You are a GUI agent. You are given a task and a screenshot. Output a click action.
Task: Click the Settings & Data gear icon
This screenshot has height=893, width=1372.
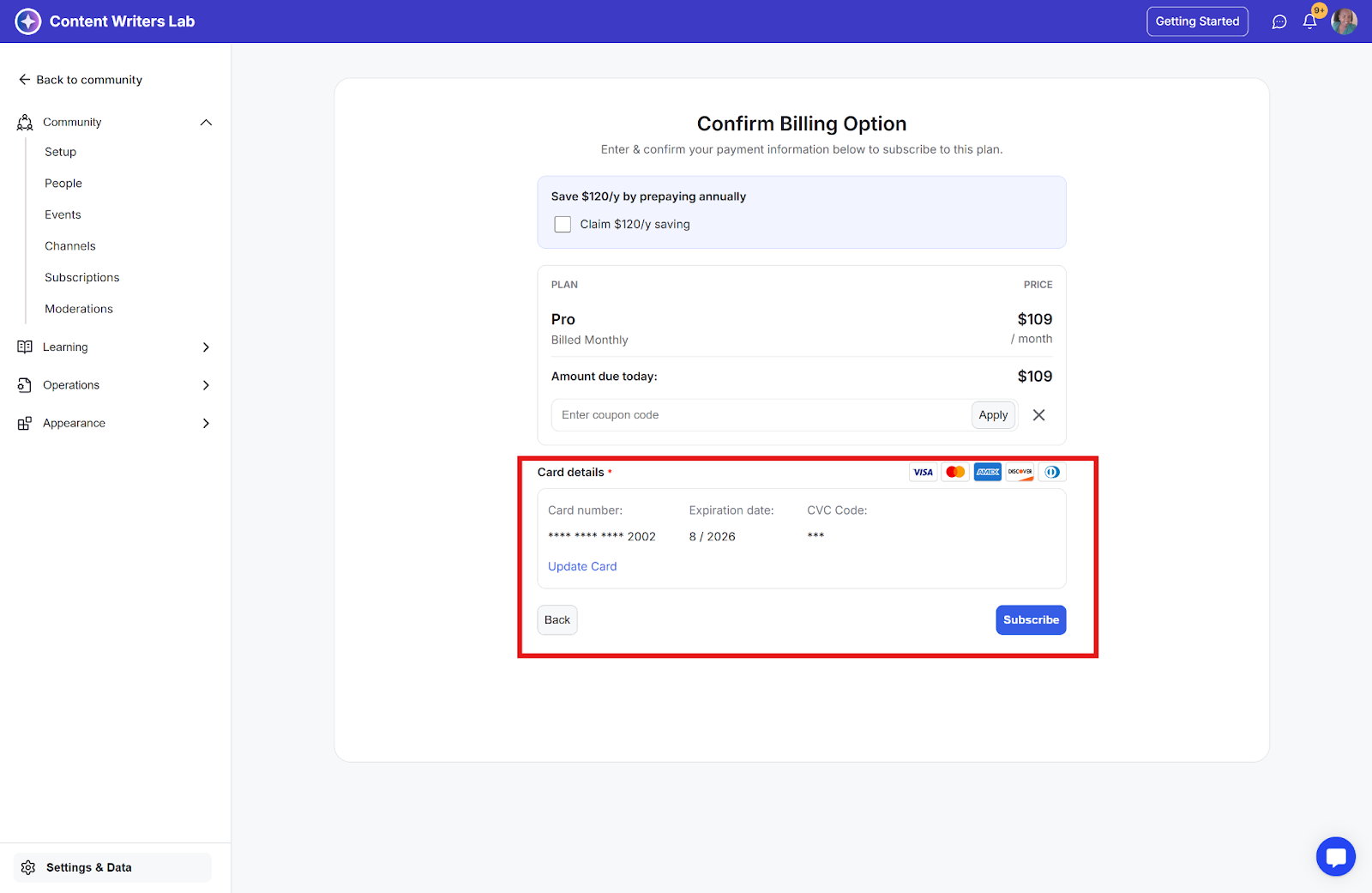tap(28, 867)
